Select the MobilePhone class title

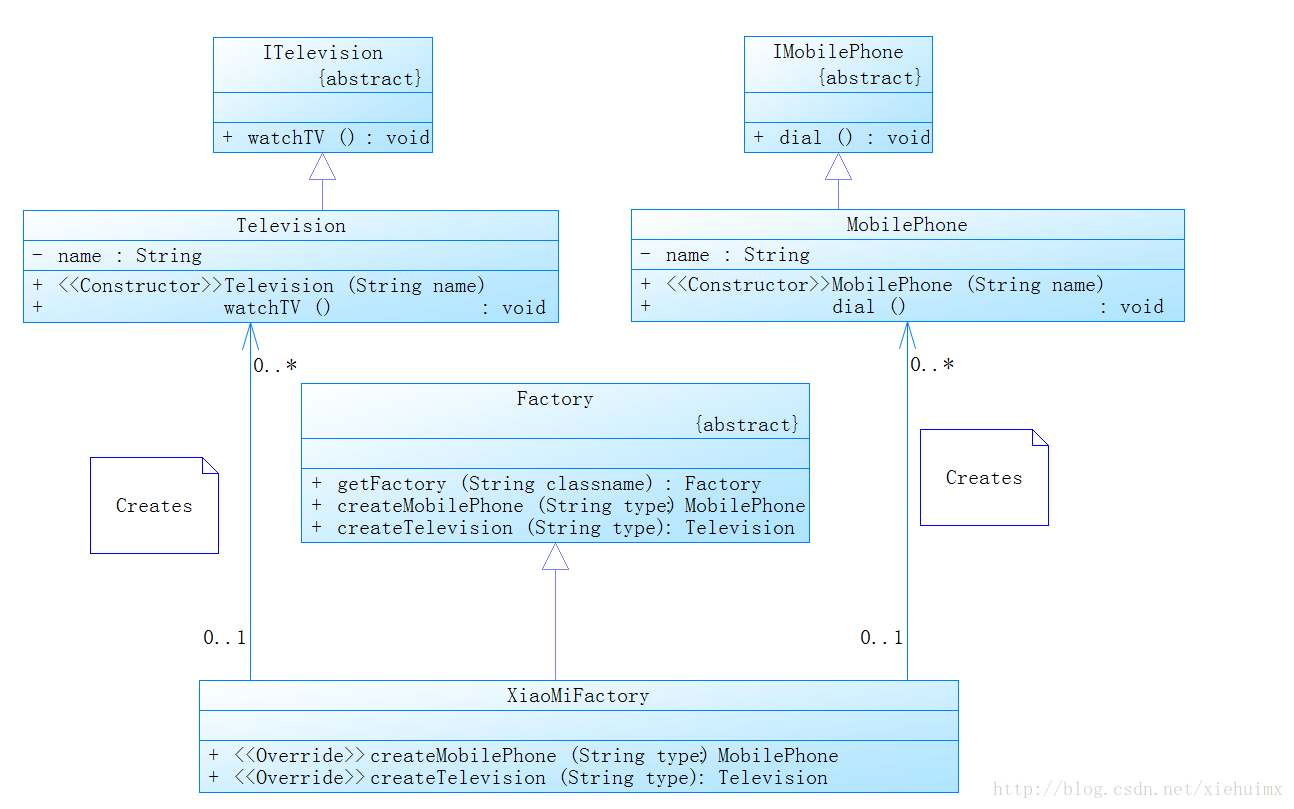[x=907, y=225]
